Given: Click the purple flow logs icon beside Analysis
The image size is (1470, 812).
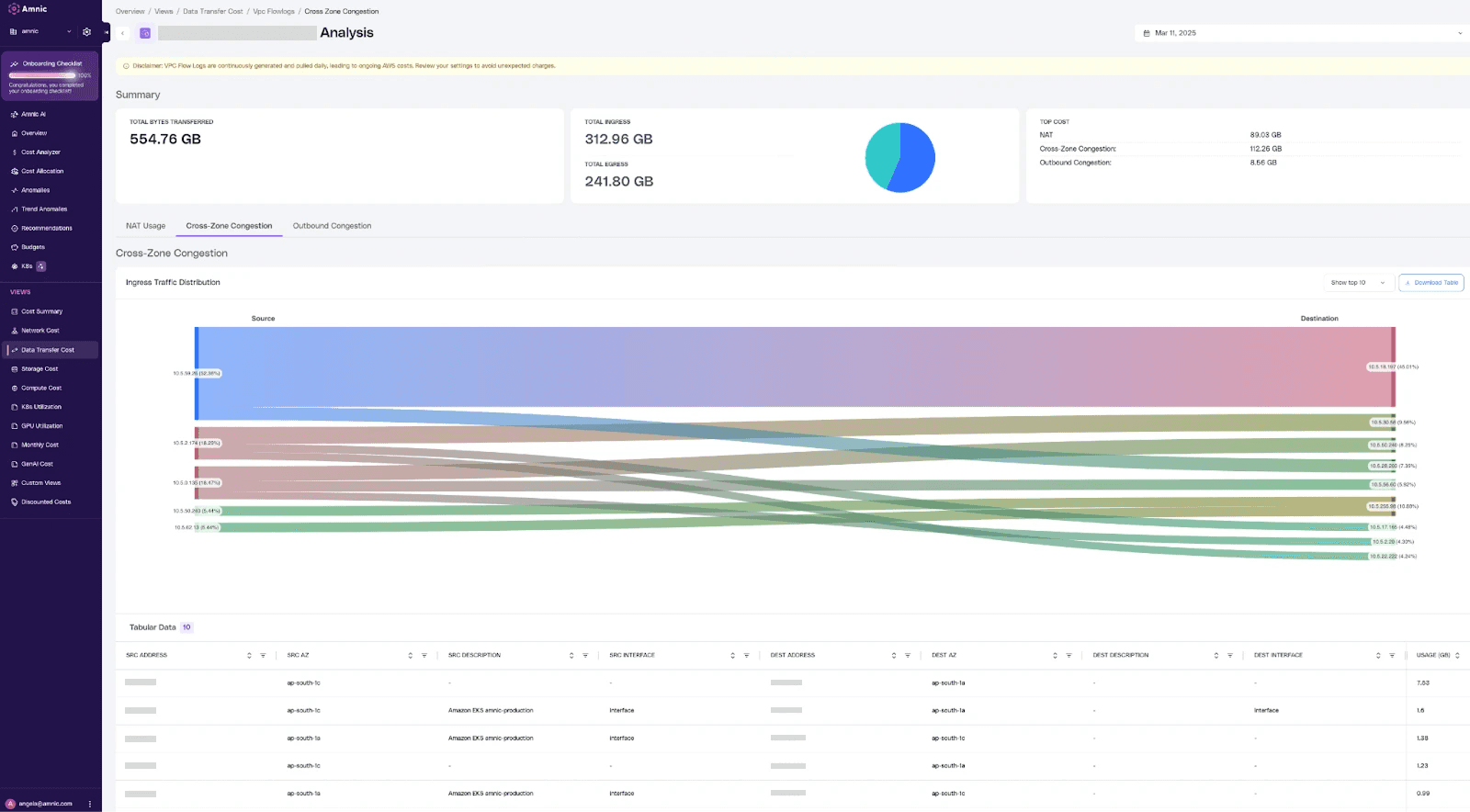Looking at the screenshot, I should click(145, 33).
